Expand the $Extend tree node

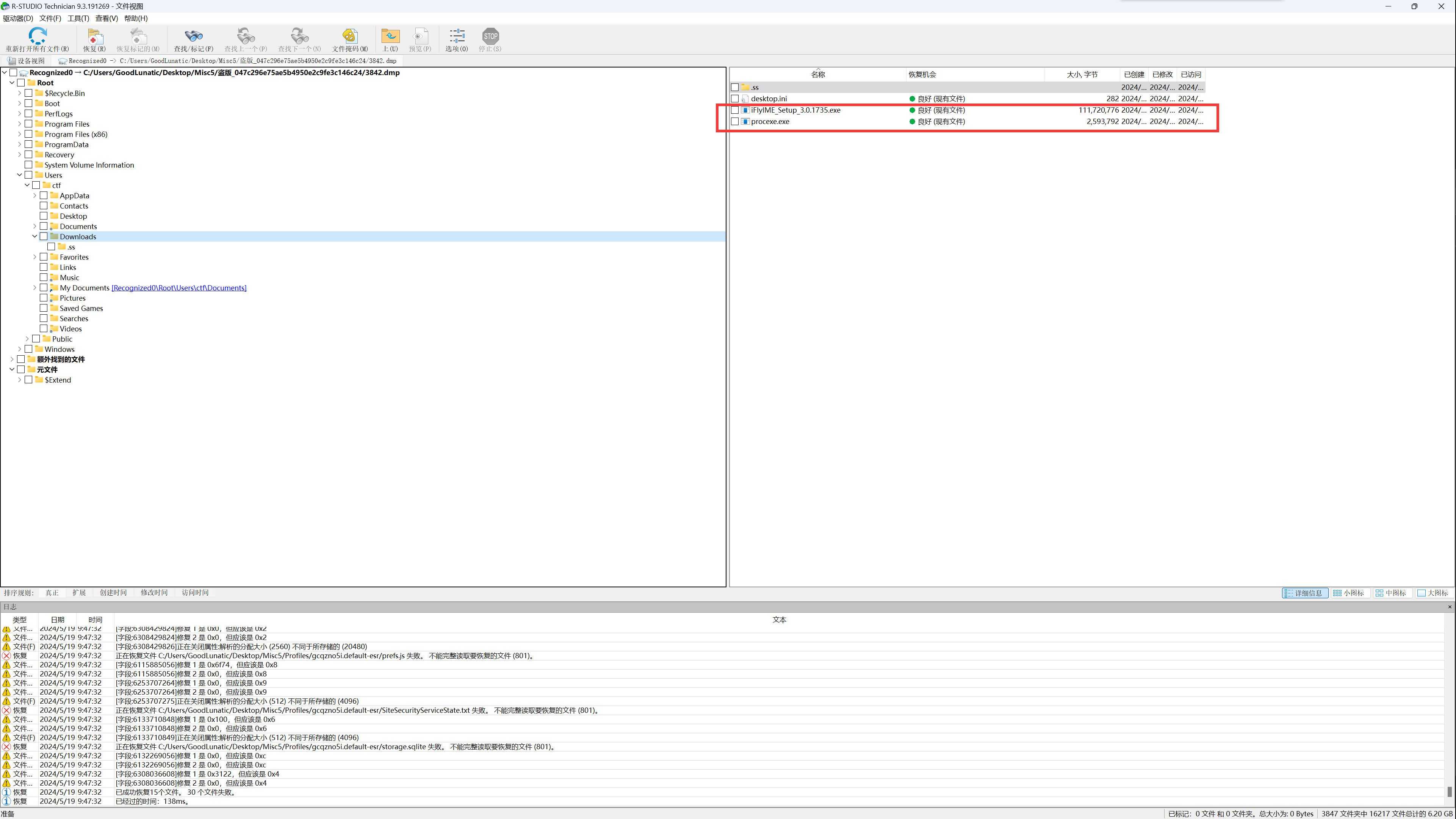click(19, 380)
